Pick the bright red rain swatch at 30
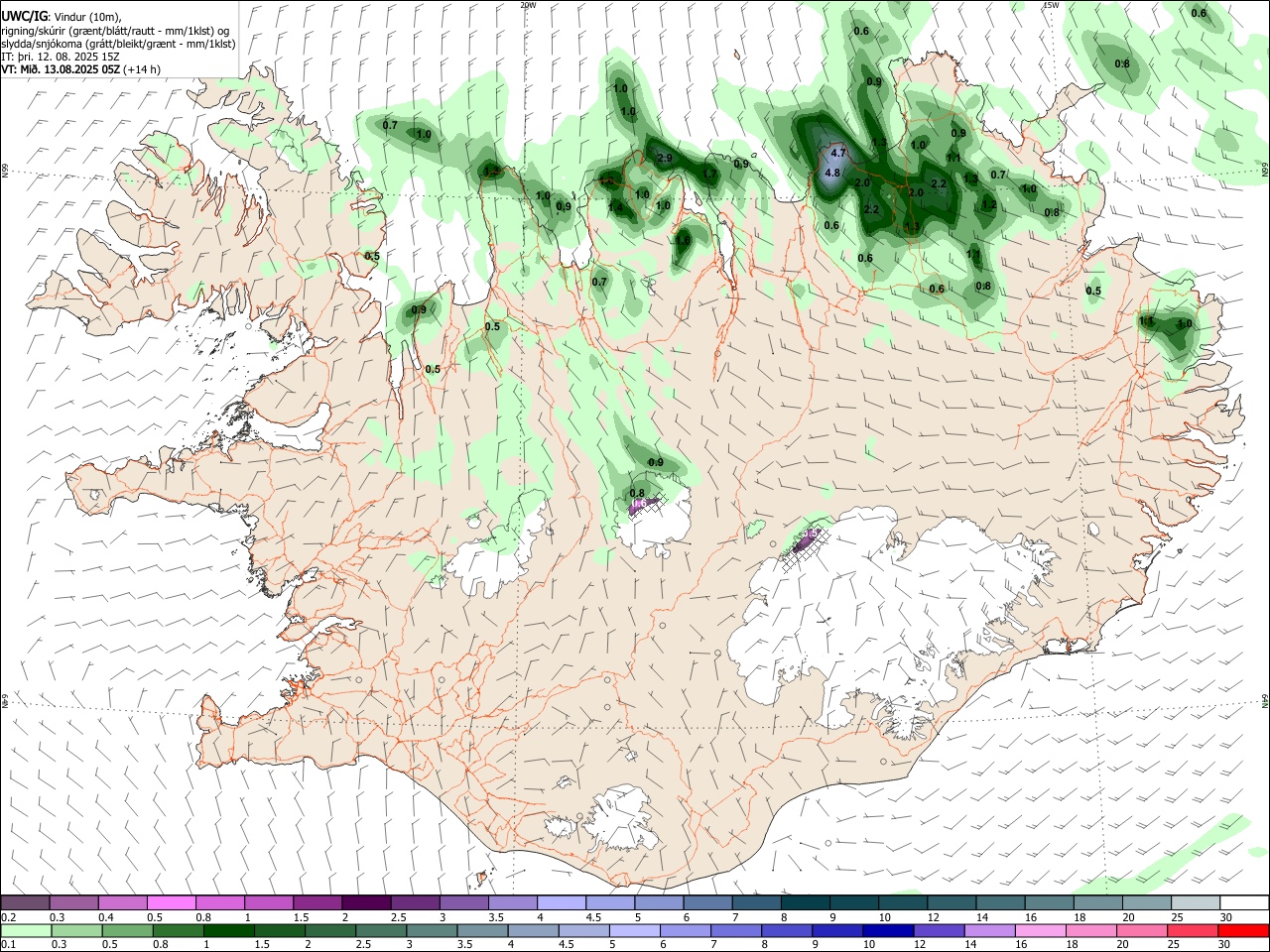Viewport: 1270px width, 952px height. point(1243,930)
